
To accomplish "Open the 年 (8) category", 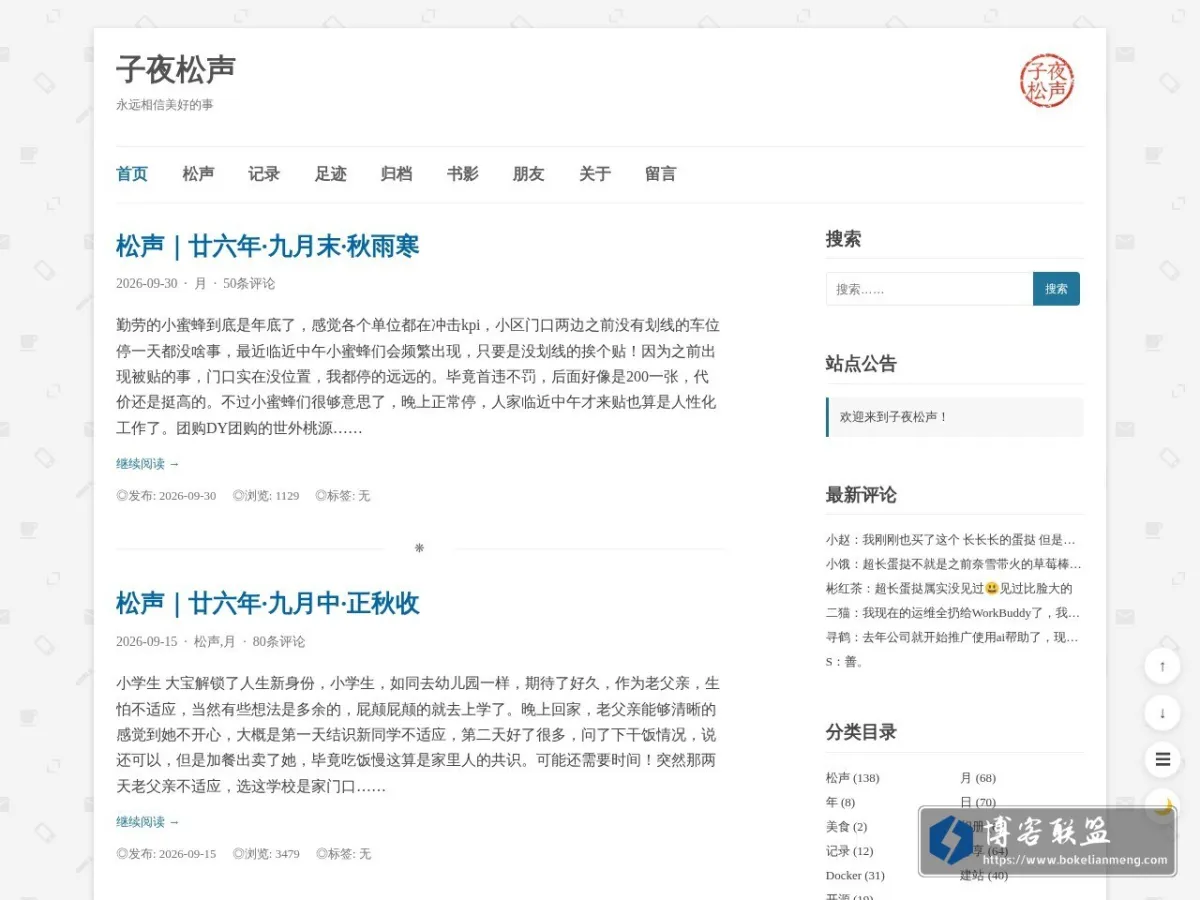I will click(840, 802).
